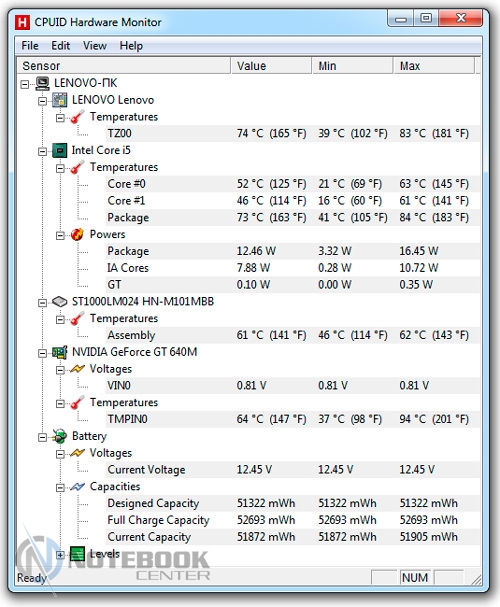Click the LENOVO Lenovo motherboard icon
Image resolution: width=500 pixels, height=607 pixels.
click(x=60, y=100)
